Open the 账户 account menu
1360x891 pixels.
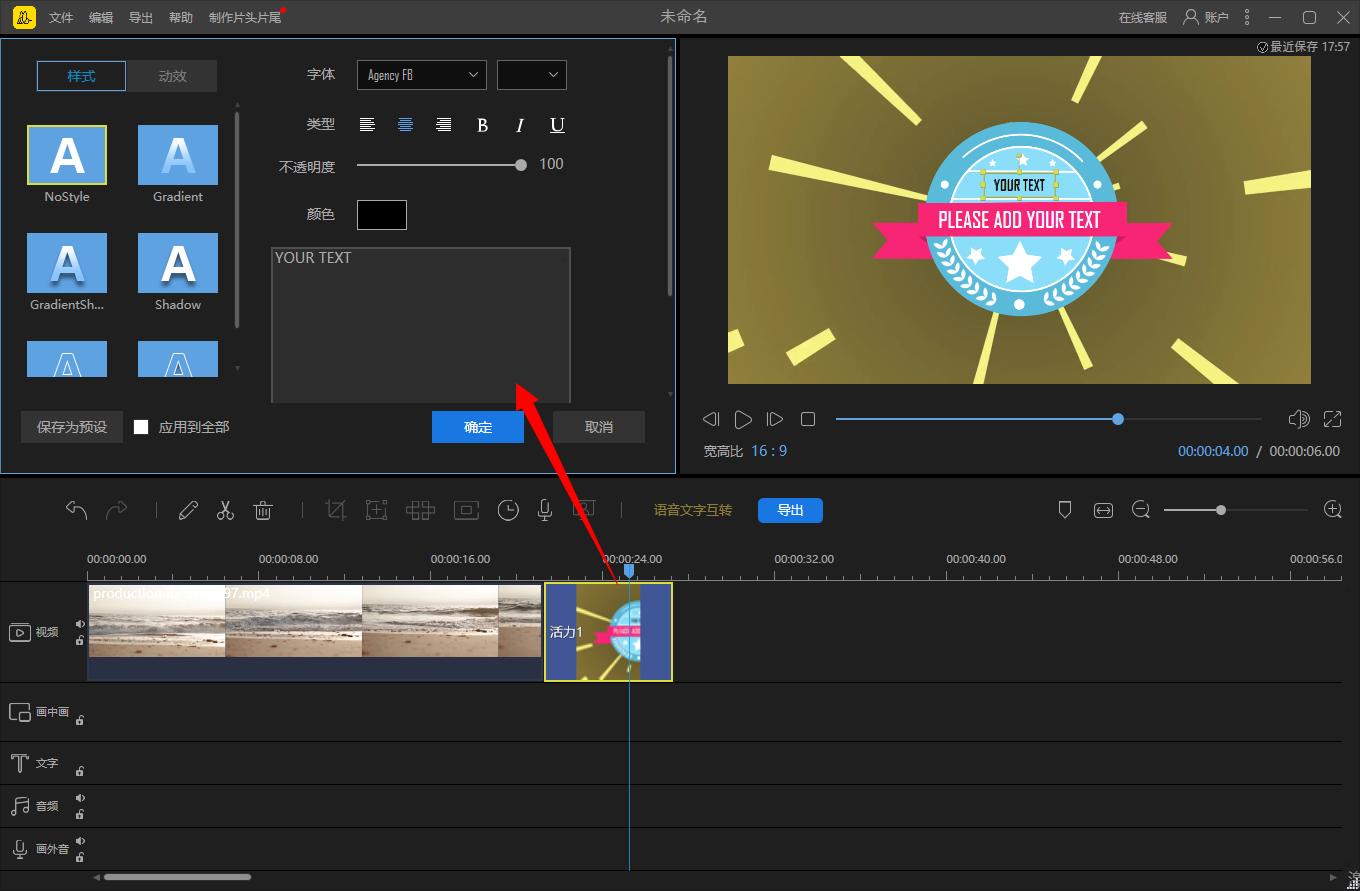1205,17
